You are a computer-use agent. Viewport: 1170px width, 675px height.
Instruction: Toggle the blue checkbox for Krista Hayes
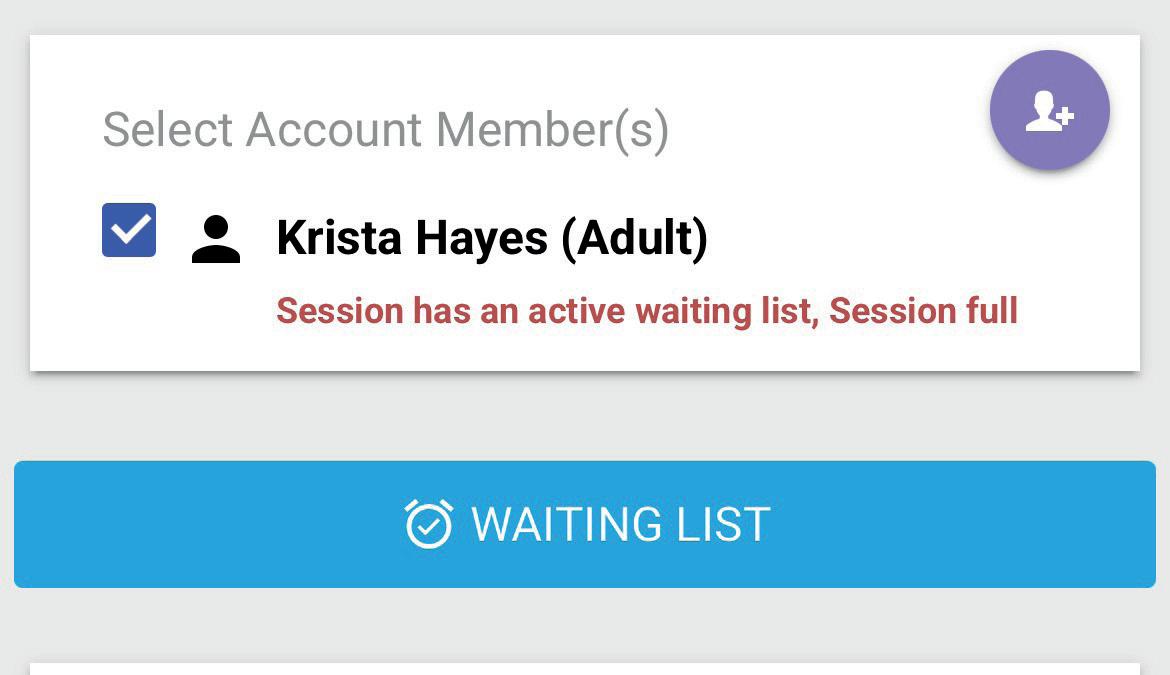click(x=129, y=230)
